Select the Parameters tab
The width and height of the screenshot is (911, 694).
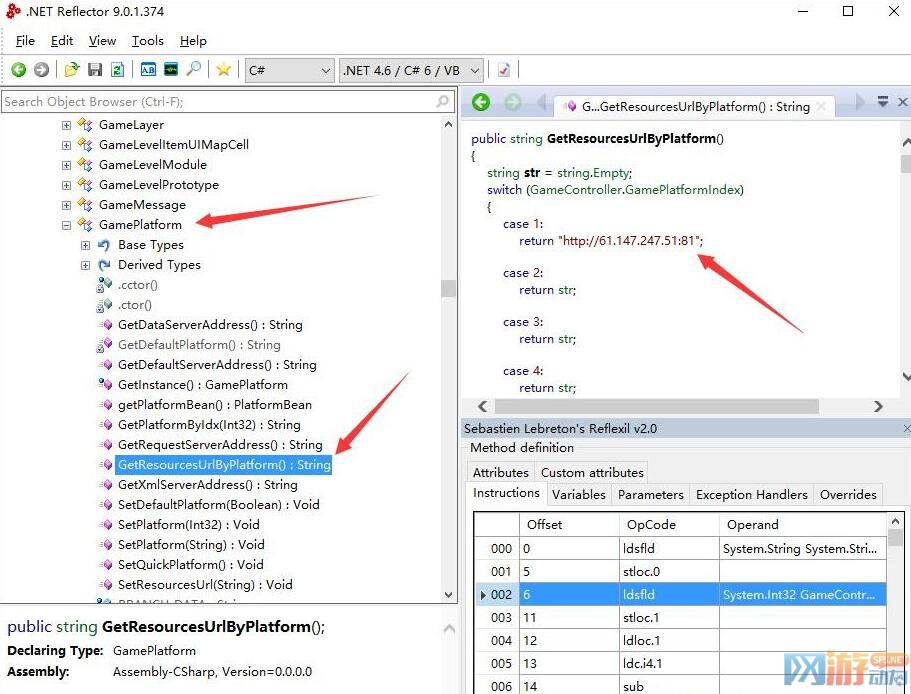pos(651,495)
